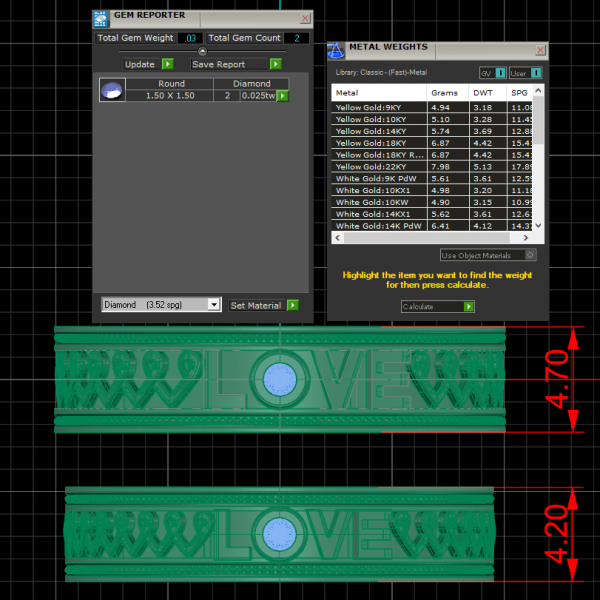Click the Metal Weights panel icon
Viewport: 600px width, 600px height.
[x=336, y=48]
